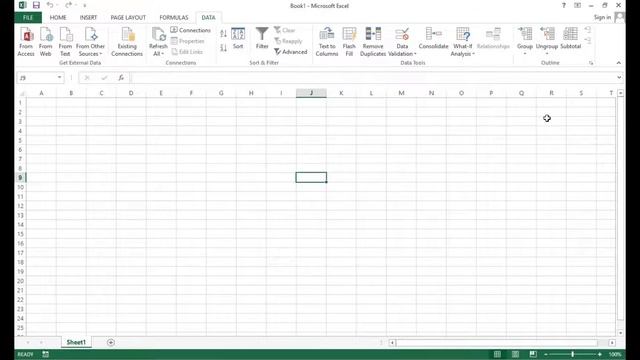
Task: Switch to Page Layout view
Action: click(516, 354)
